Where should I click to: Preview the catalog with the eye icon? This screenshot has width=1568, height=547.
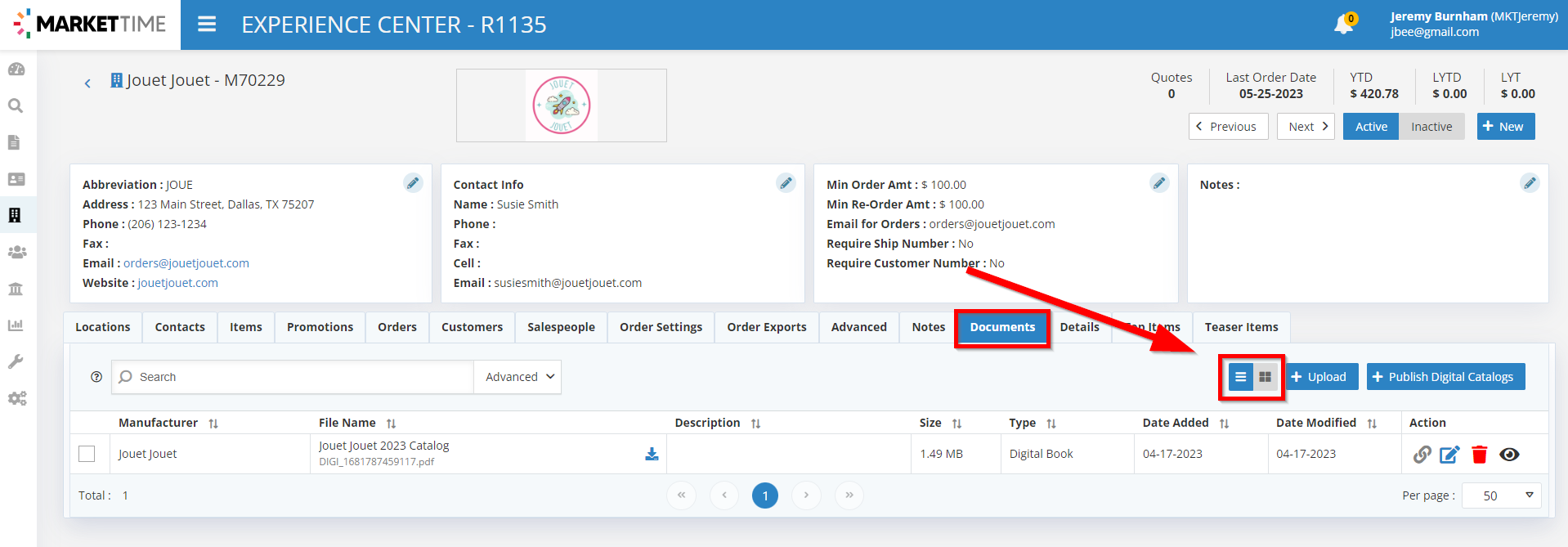coord(1509,455)
